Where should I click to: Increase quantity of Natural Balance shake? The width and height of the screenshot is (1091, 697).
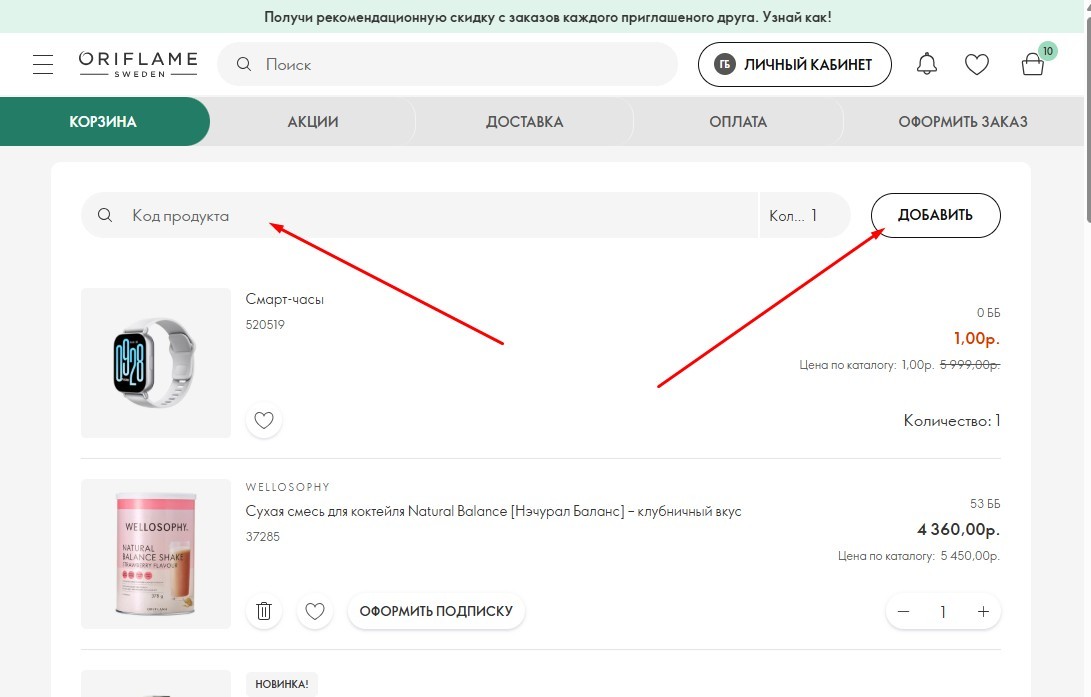coord(982,611)
